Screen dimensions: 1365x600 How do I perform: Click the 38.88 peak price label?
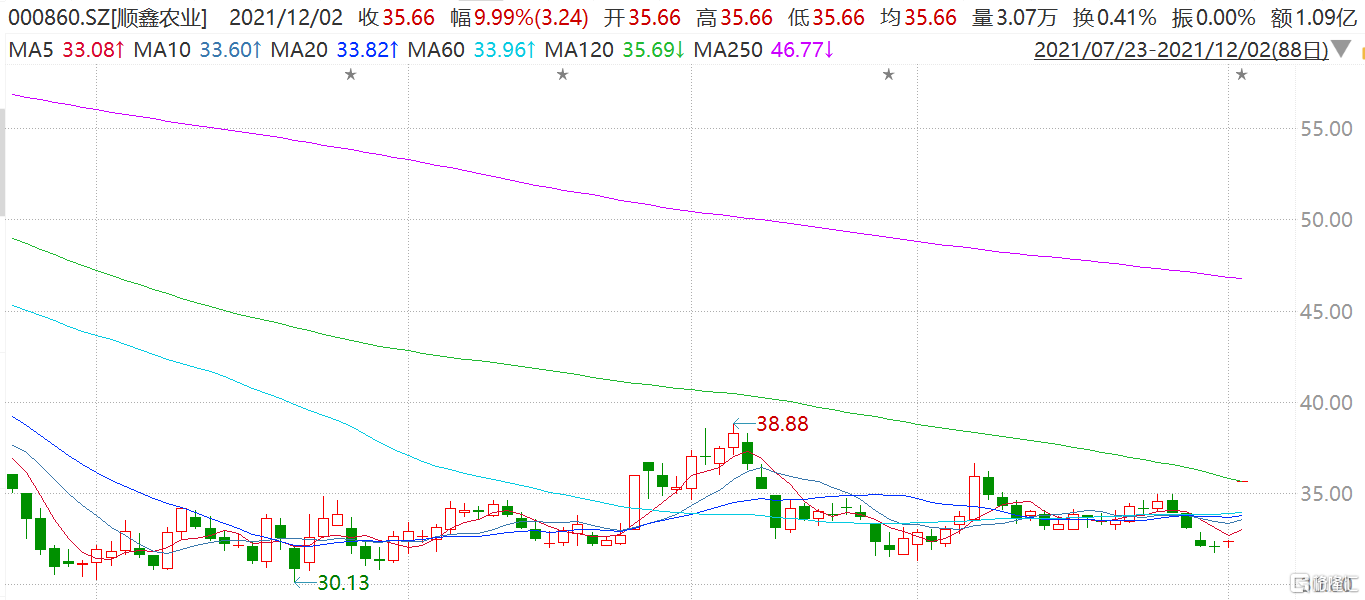(x=782, y=424)
